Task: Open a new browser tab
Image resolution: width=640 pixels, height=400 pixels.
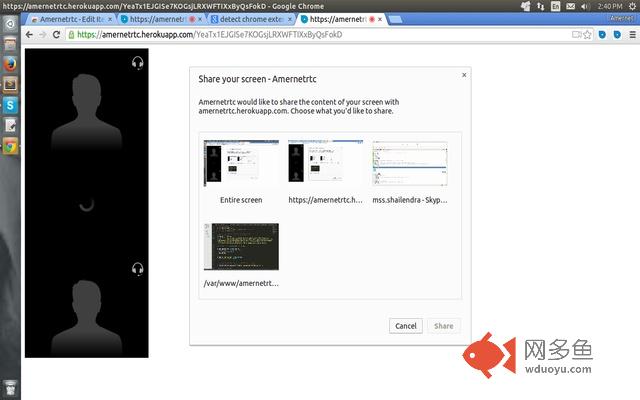Action: tap(395, 19)
